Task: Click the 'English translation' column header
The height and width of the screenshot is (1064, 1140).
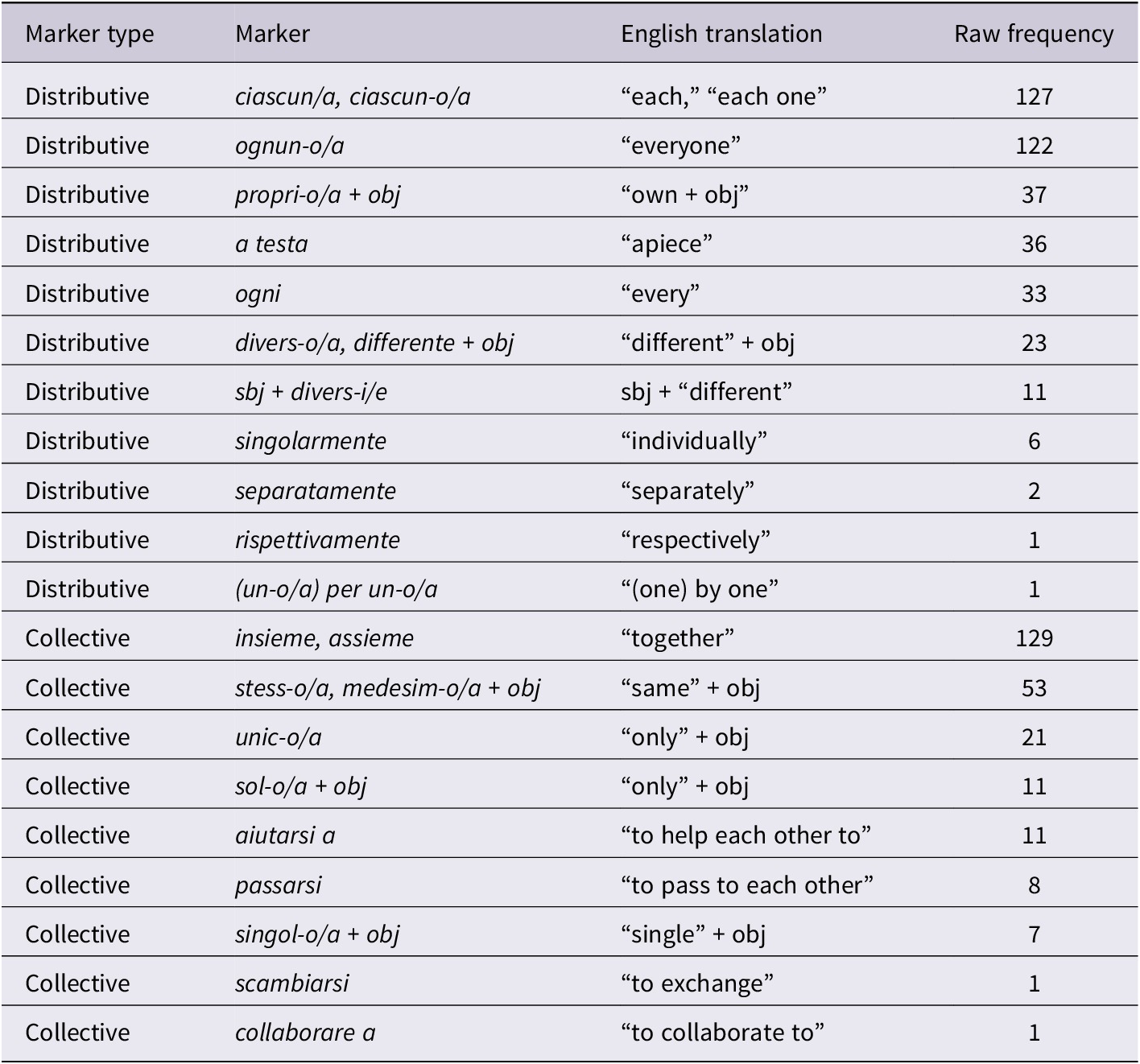Action: point(721,34)
